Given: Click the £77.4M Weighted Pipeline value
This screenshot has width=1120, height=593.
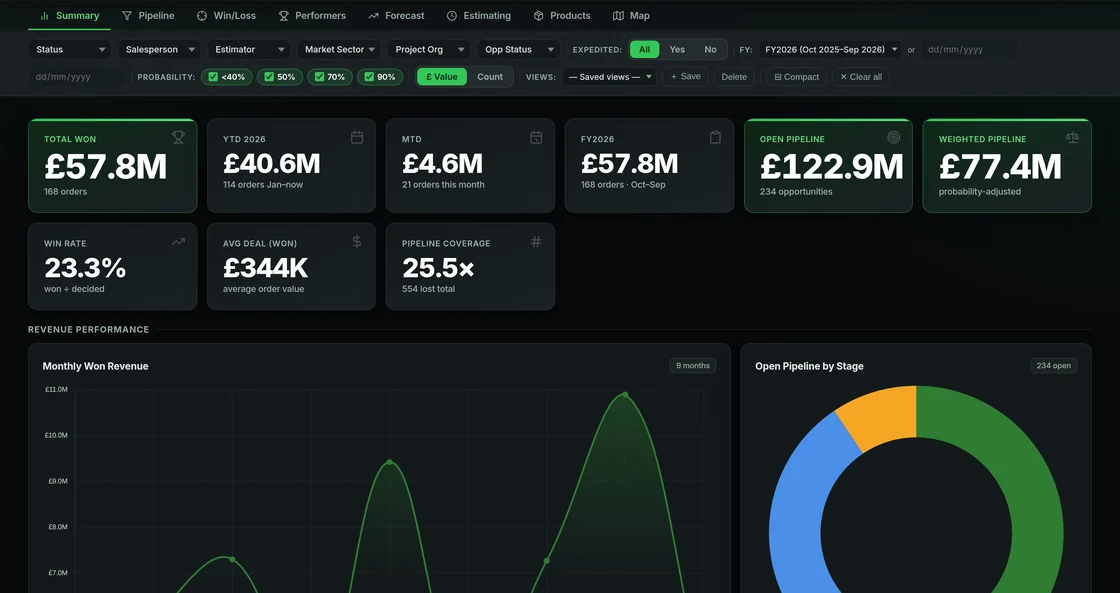Looking at the screenshot, I should tap(1000, 166).
